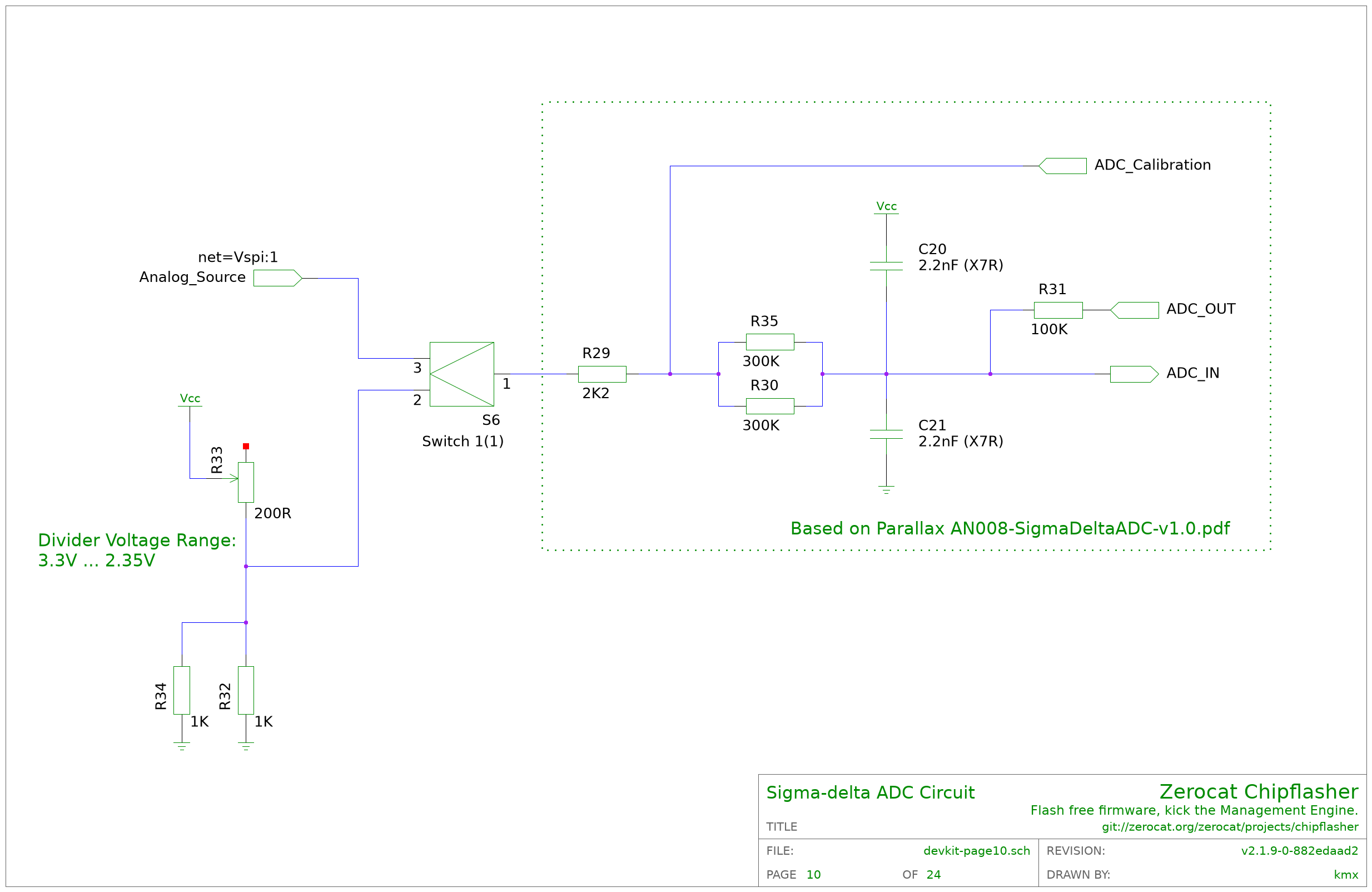Select the R29 2K2 resistor symbol

602,374
